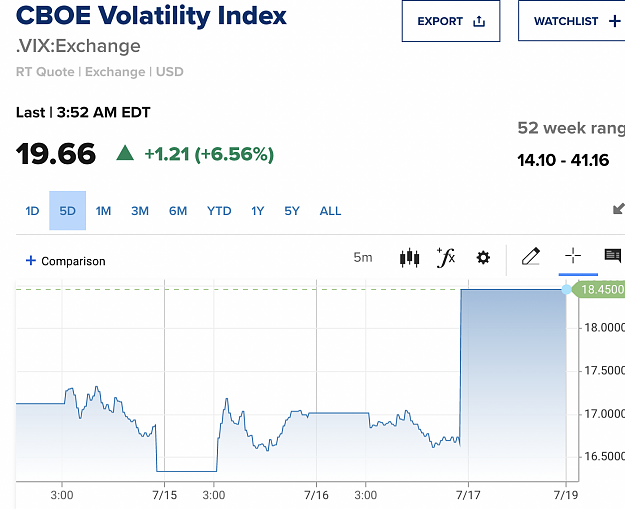The height and width of the screenshot is (509, 625).
Task: Open the candlestick chart type icon
Action: [409, 258]
